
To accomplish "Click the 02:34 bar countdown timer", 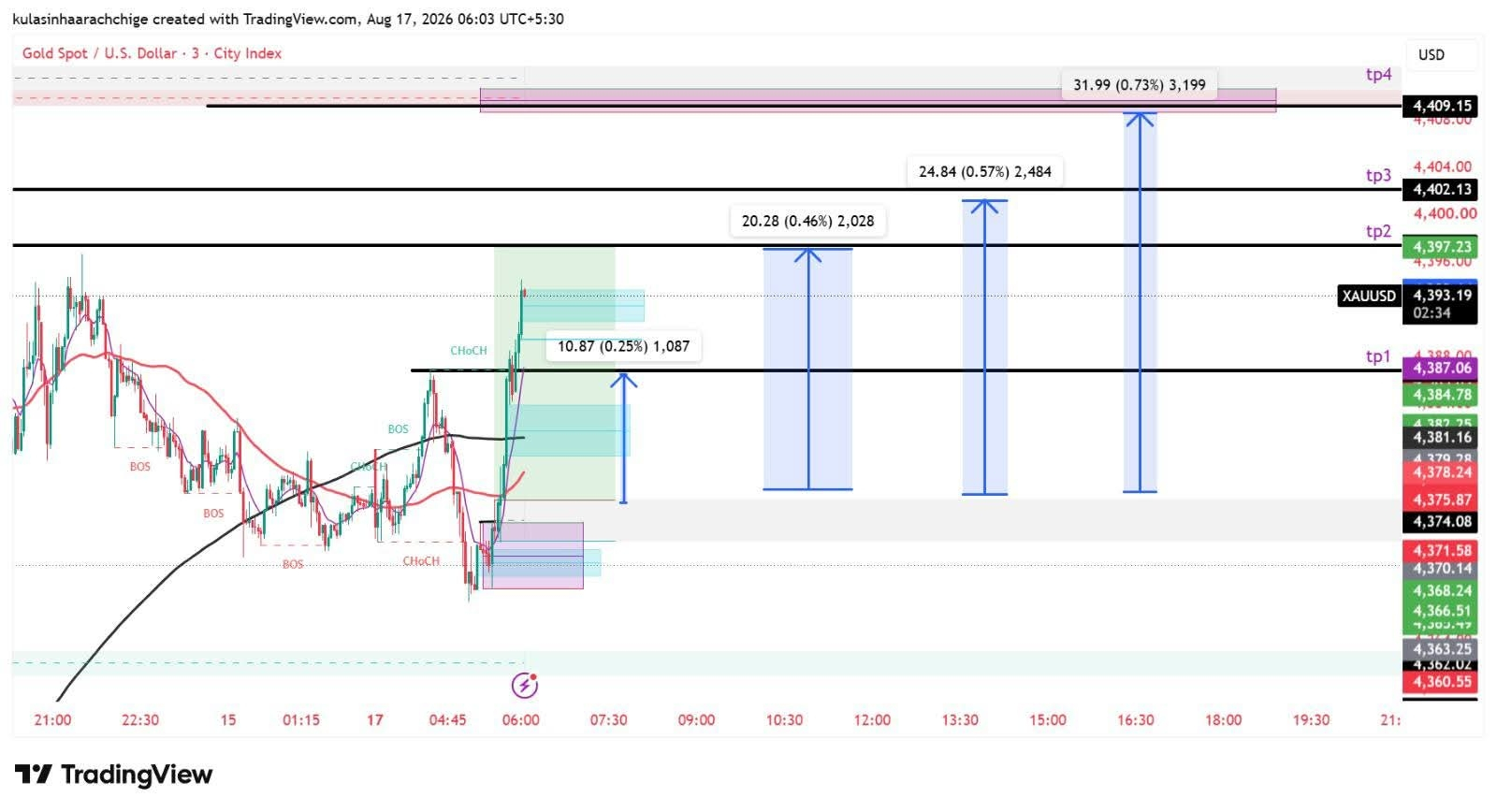I will (1432, 312).
